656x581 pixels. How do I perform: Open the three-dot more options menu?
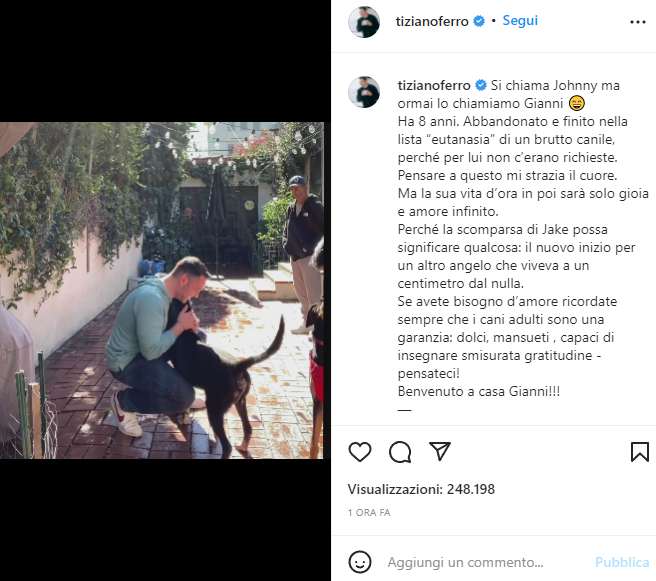[x=637, y=21]
